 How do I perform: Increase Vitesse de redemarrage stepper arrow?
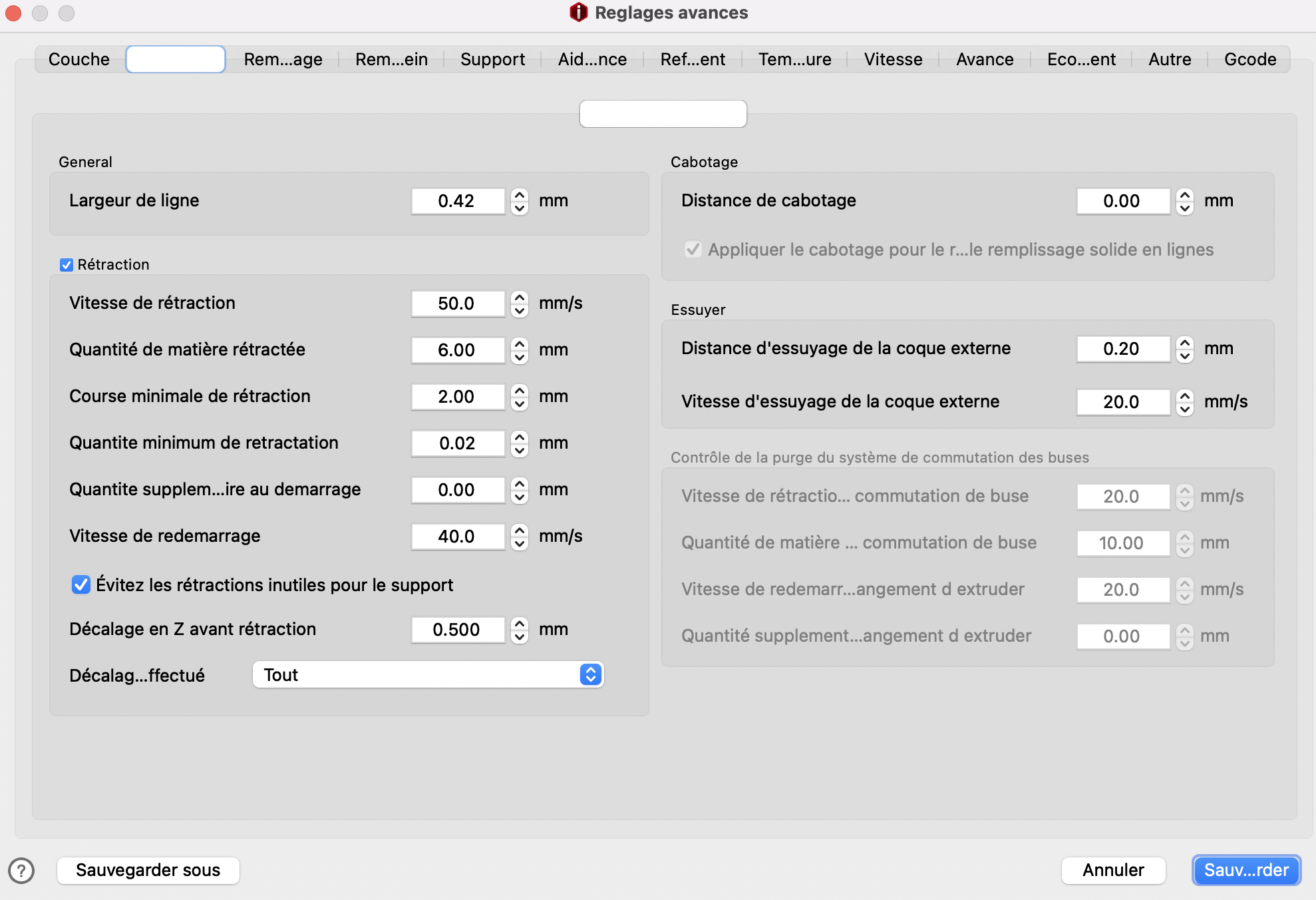(520, 530)
